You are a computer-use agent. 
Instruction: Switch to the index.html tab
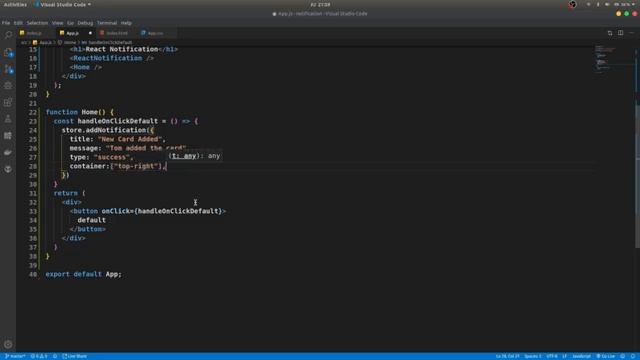pos(116,33)
